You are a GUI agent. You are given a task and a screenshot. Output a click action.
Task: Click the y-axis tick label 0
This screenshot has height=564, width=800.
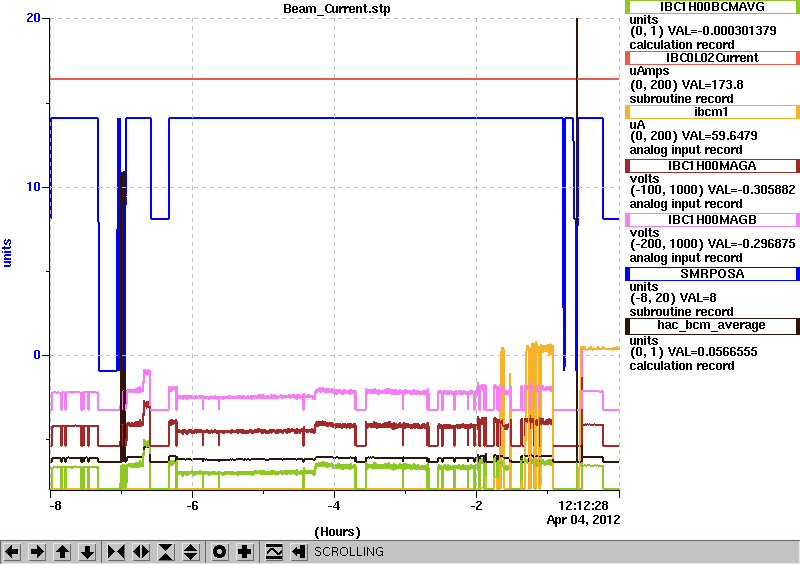(x=37, y=355)
